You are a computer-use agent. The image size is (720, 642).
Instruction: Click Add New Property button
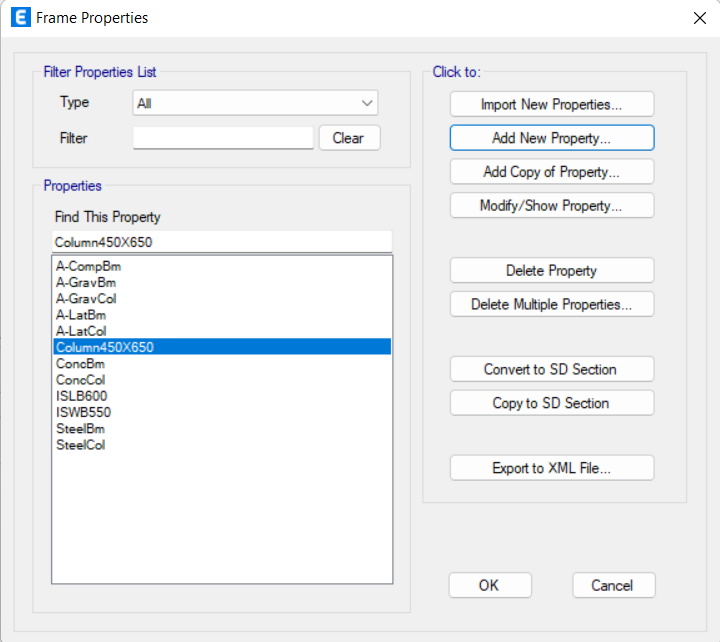[552, 138]
